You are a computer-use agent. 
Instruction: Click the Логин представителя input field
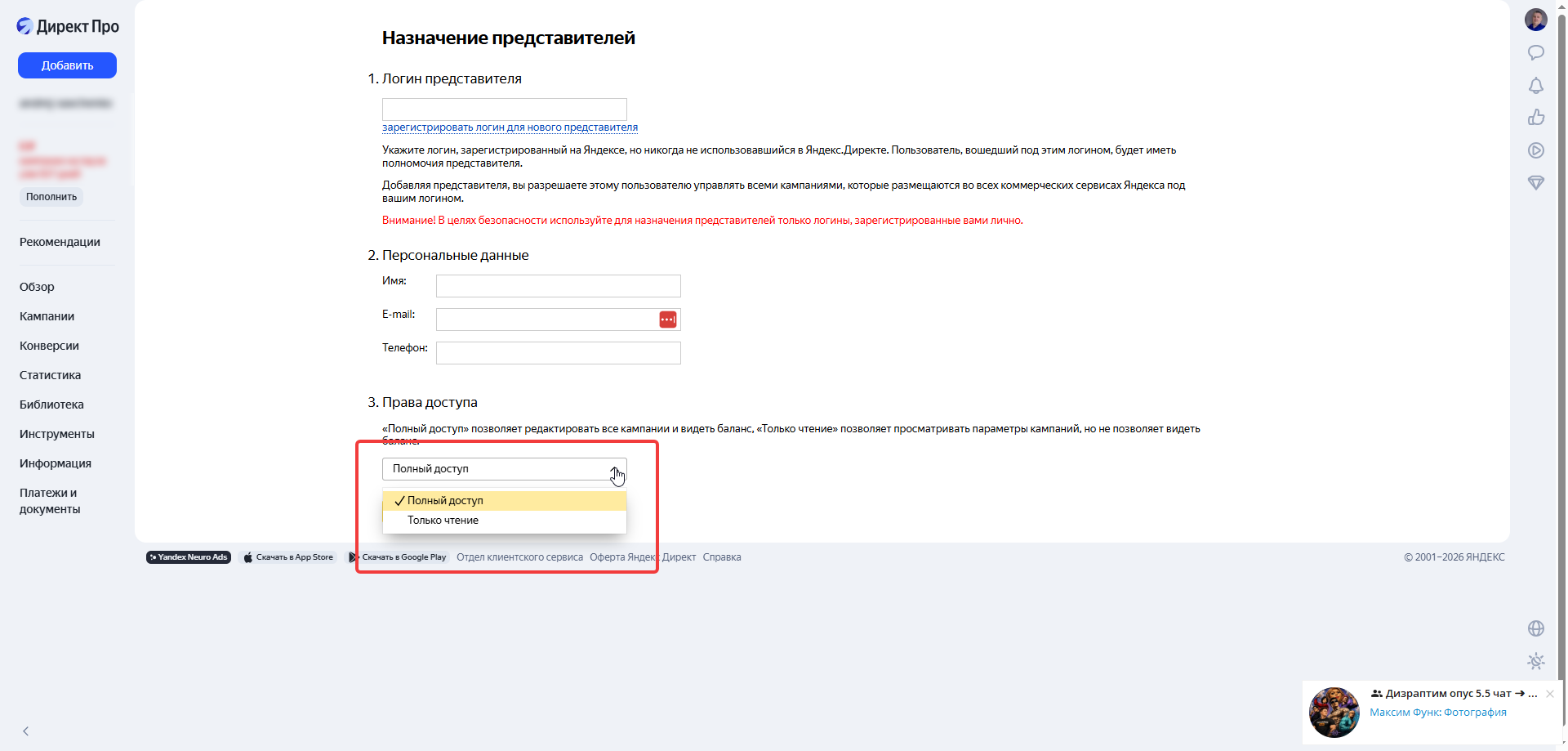coord(505,110)
